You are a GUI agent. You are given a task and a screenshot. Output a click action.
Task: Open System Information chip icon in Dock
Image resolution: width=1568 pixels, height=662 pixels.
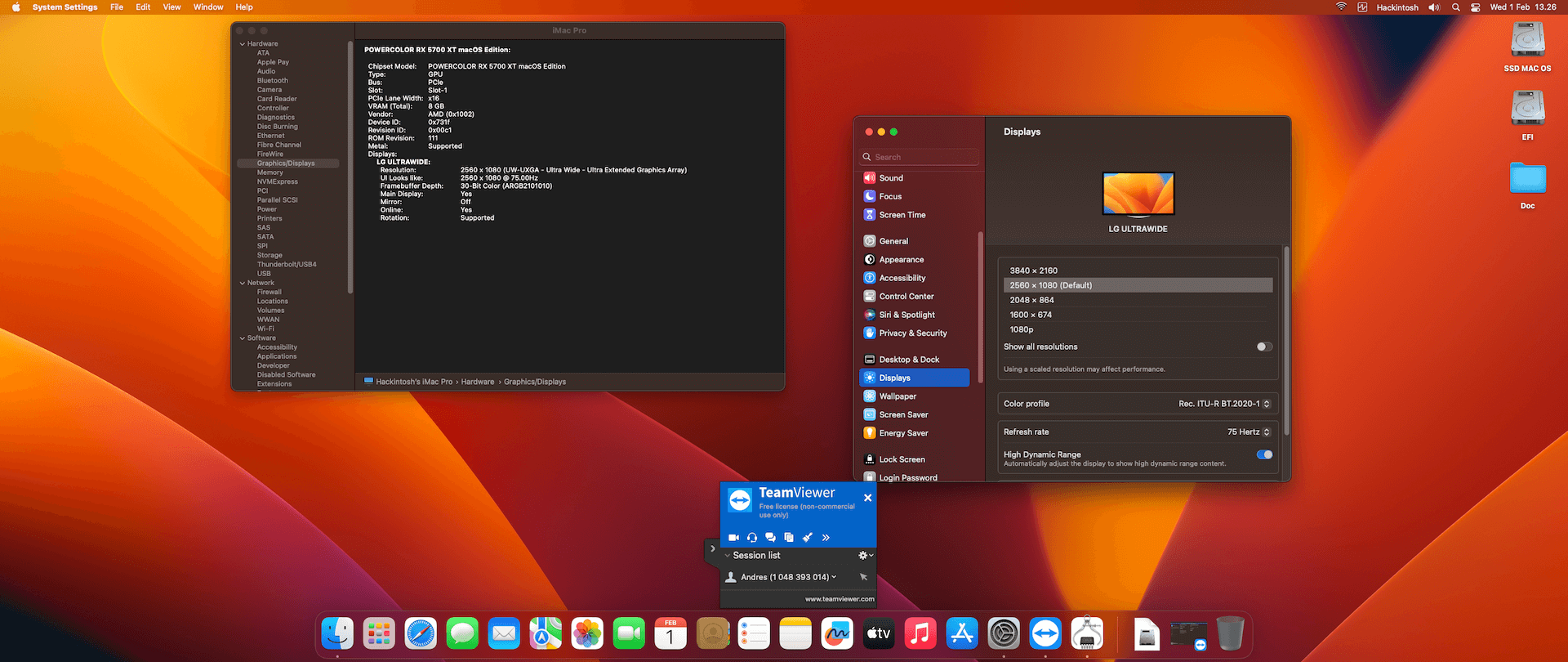(1087, 633)
